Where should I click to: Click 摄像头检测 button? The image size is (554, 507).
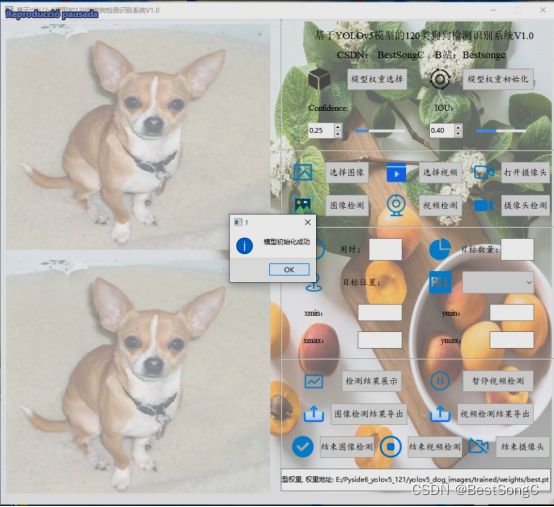coord(525,205)
